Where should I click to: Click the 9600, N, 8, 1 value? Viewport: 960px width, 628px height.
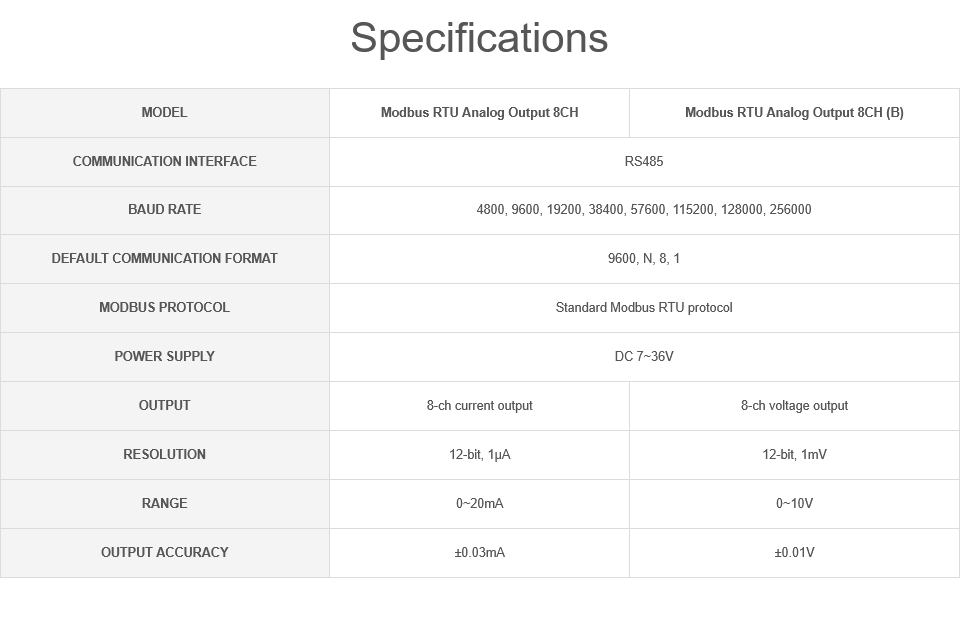point(644,258)
